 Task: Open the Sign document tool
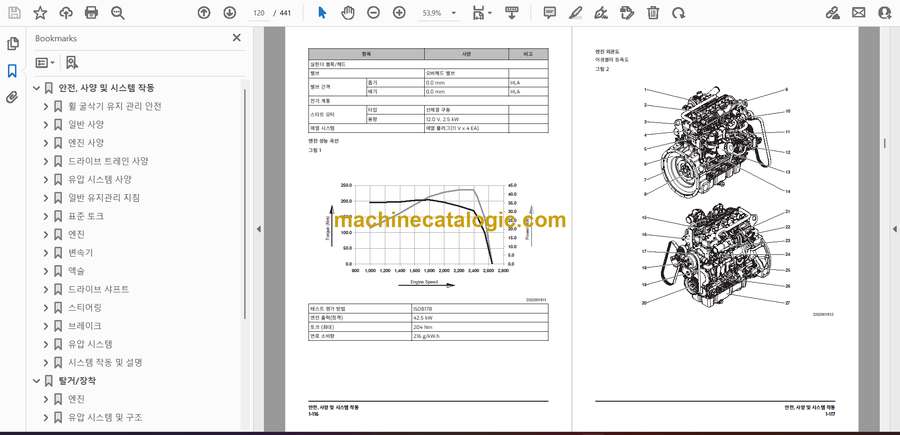tap(601, 13)
